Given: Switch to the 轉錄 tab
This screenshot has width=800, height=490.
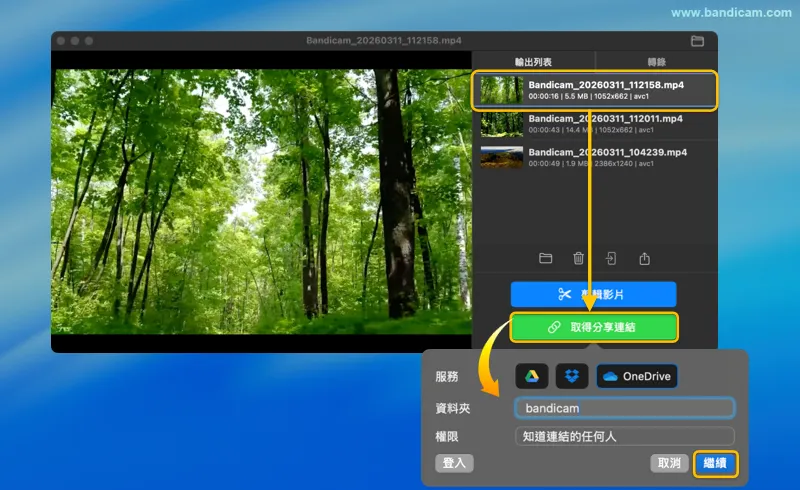Looking at the screenshot, I should point(657,62).
